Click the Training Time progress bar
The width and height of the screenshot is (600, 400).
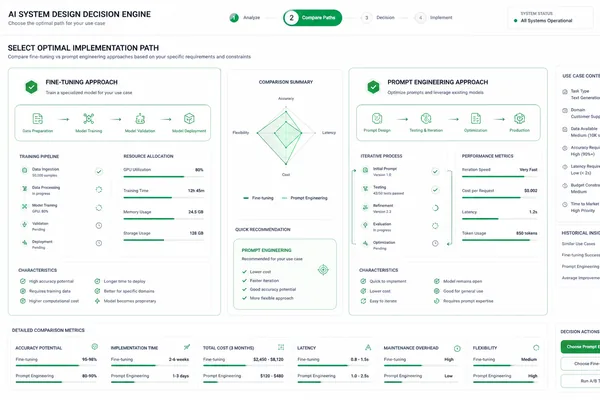click(x=163, y=198)
